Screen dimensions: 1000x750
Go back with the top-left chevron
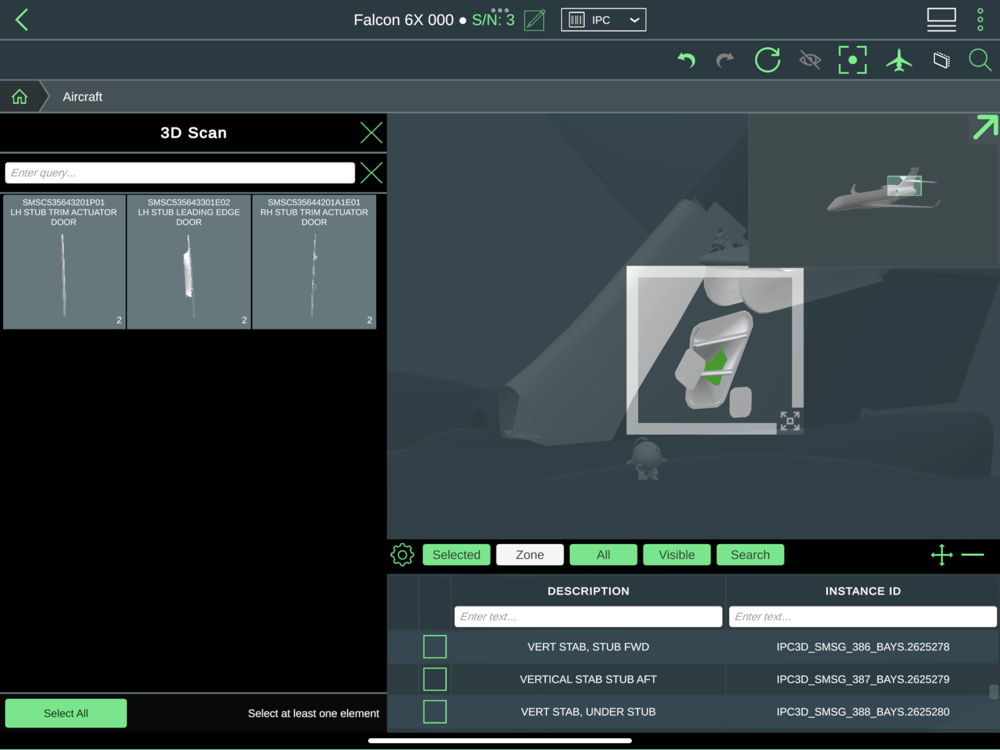coord(22,20)
